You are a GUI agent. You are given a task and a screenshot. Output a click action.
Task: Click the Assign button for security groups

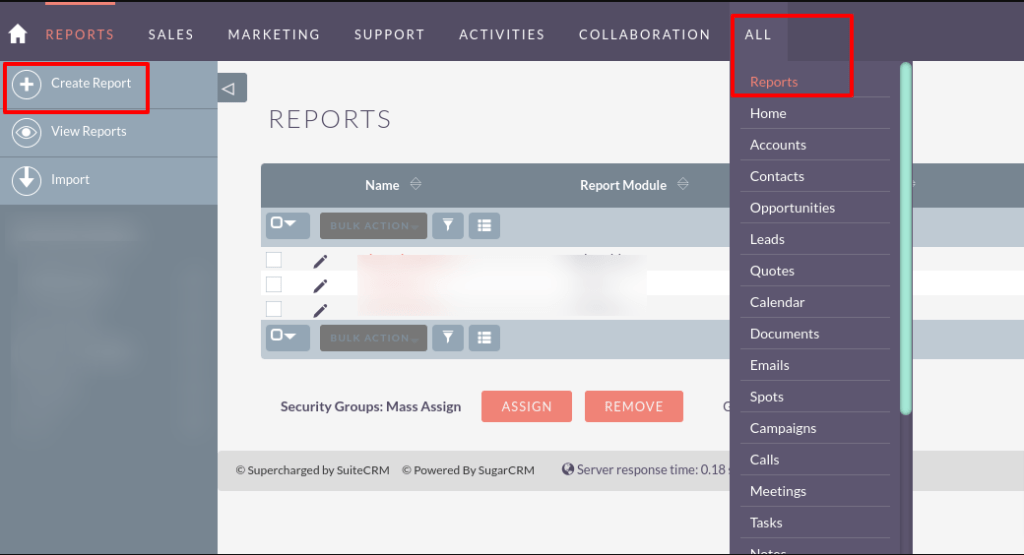click(x=526, y=406)
